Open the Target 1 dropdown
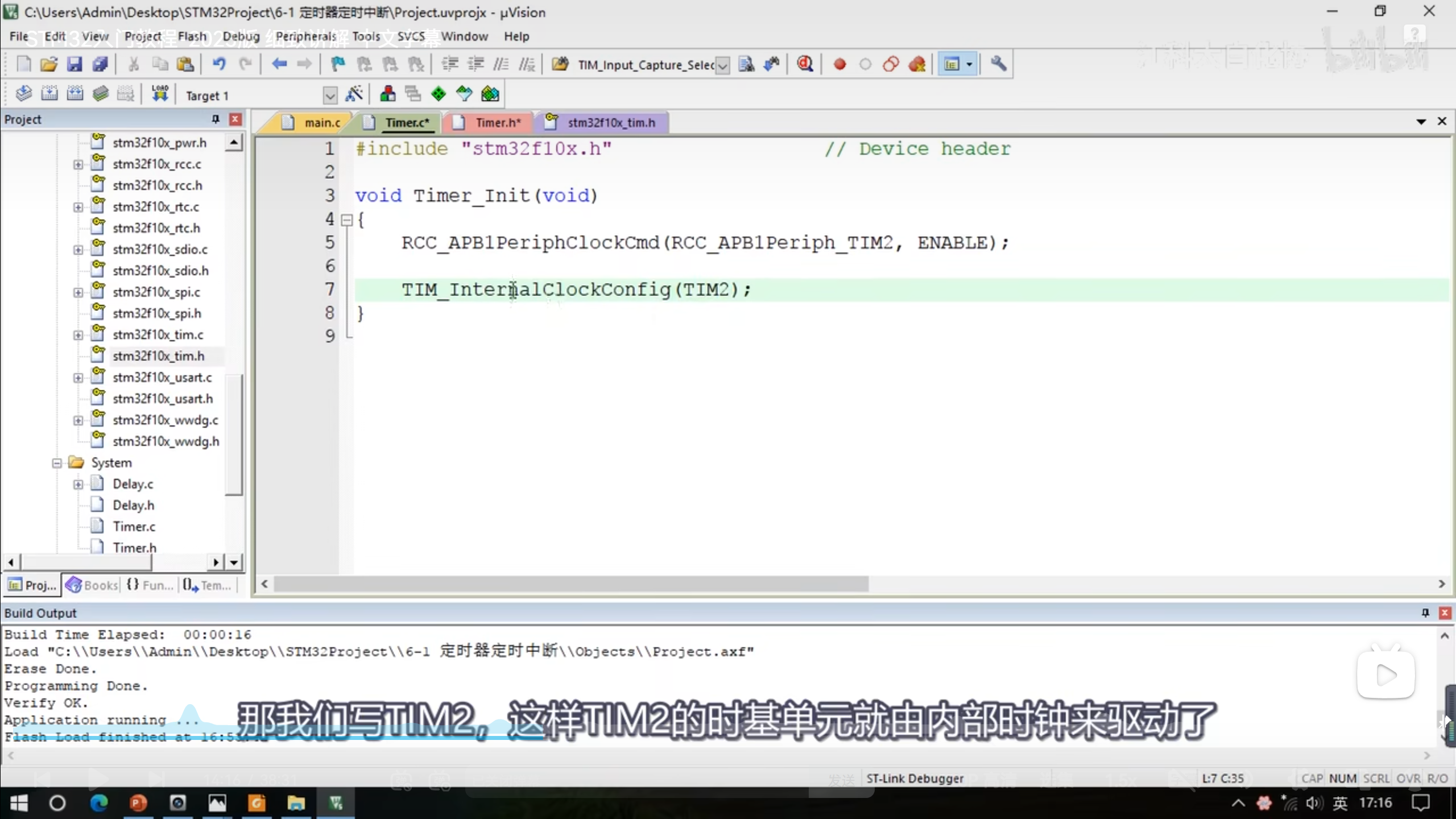This screenshot has height=819, width=1456. coord(330,96)
